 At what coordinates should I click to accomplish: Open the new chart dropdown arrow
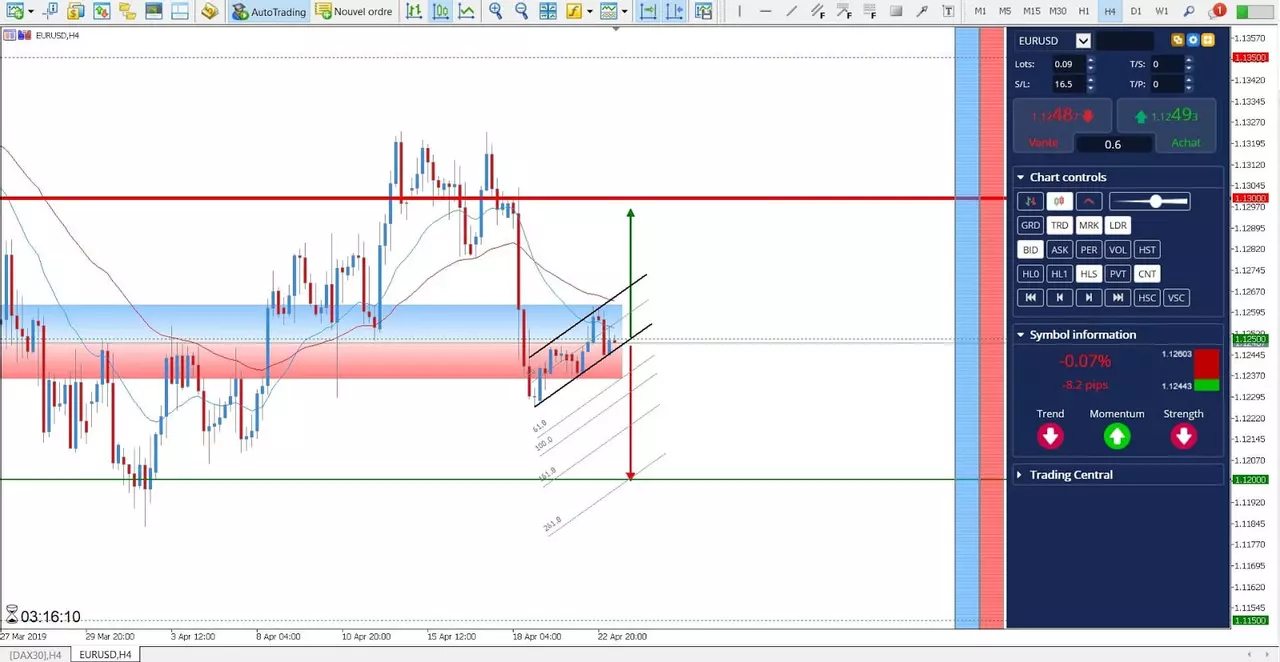[x=32, y=11]
